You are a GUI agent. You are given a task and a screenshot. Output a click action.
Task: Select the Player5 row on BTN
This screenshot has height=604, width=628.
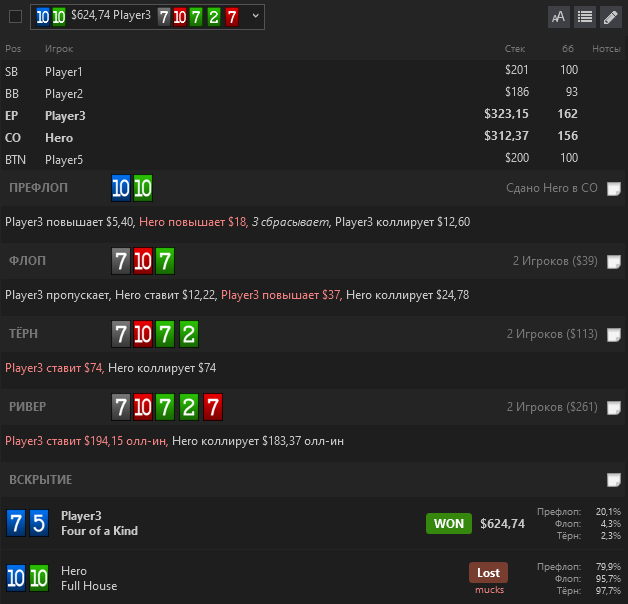pos(314,159)
